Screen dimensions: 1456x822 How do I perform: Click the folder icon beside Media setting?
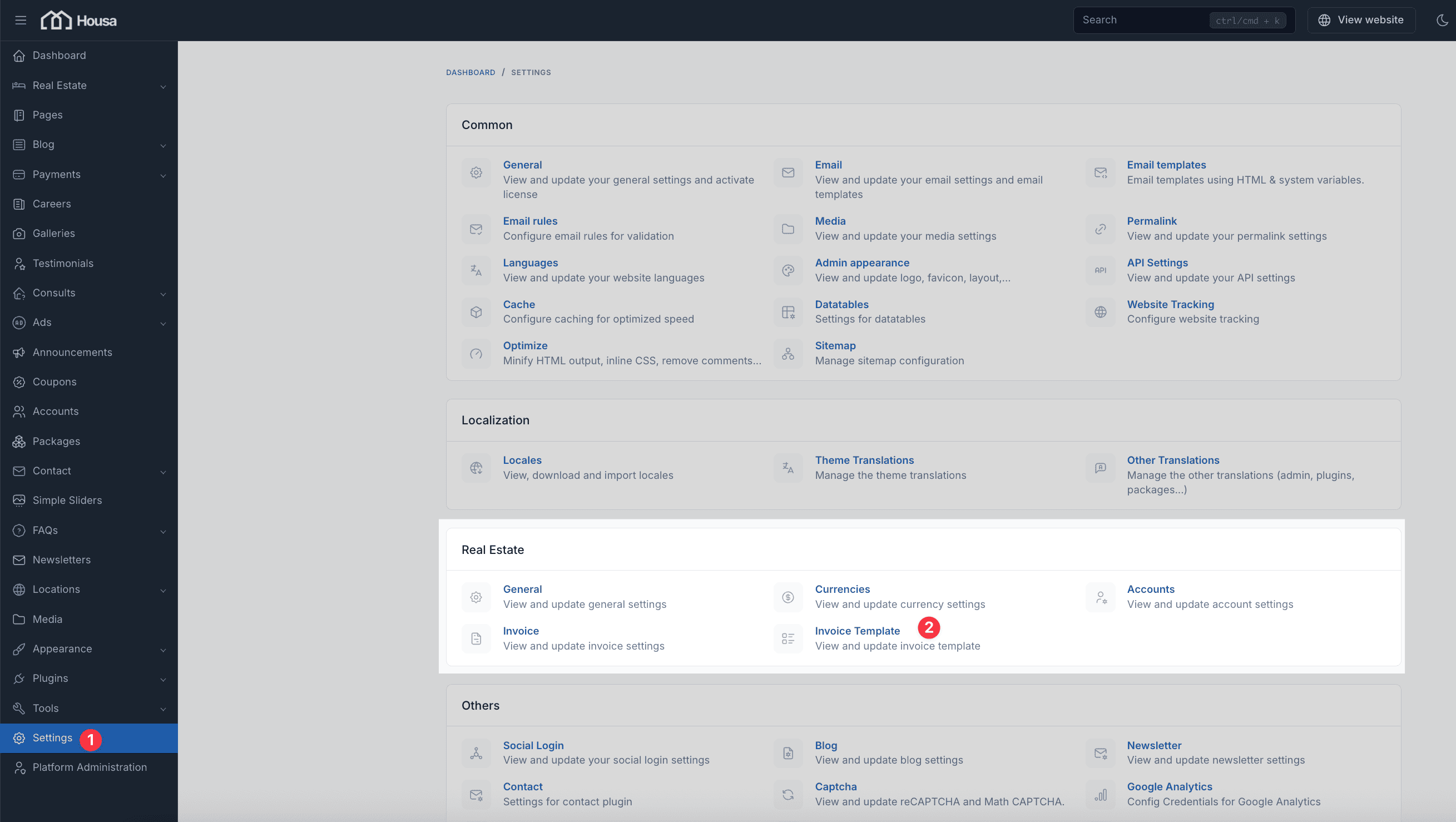[788, 229]
